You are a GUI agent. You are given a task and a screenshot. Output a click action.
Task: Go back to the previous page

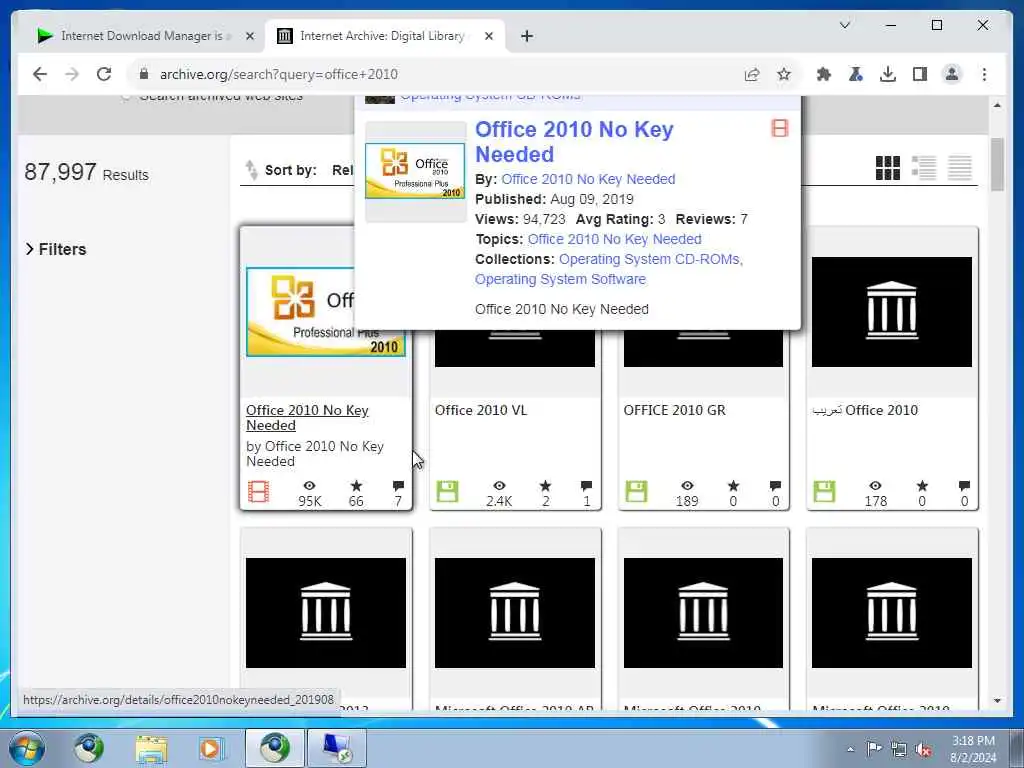[x=40, y=74]
